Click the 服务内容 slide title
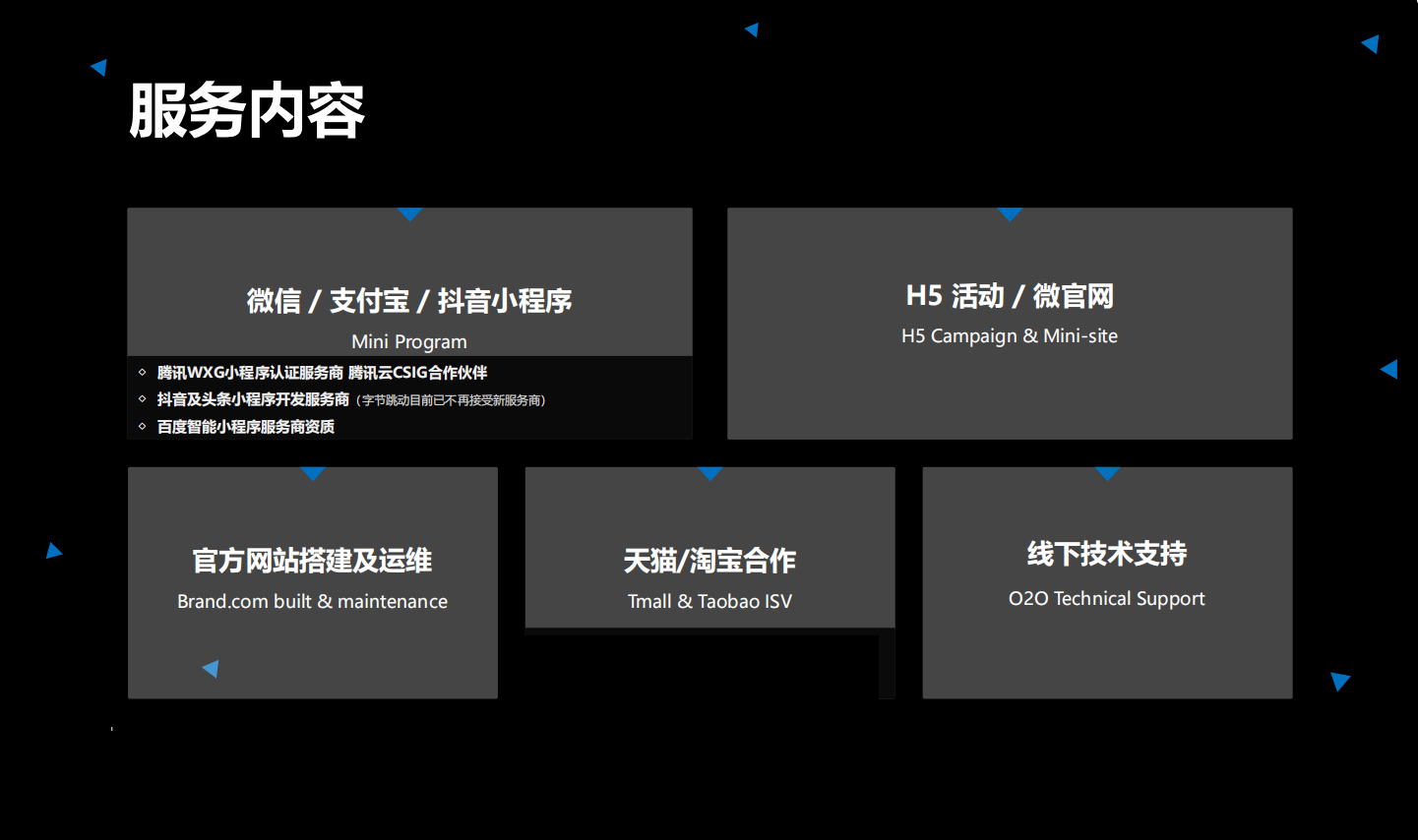 click(247, 110)
